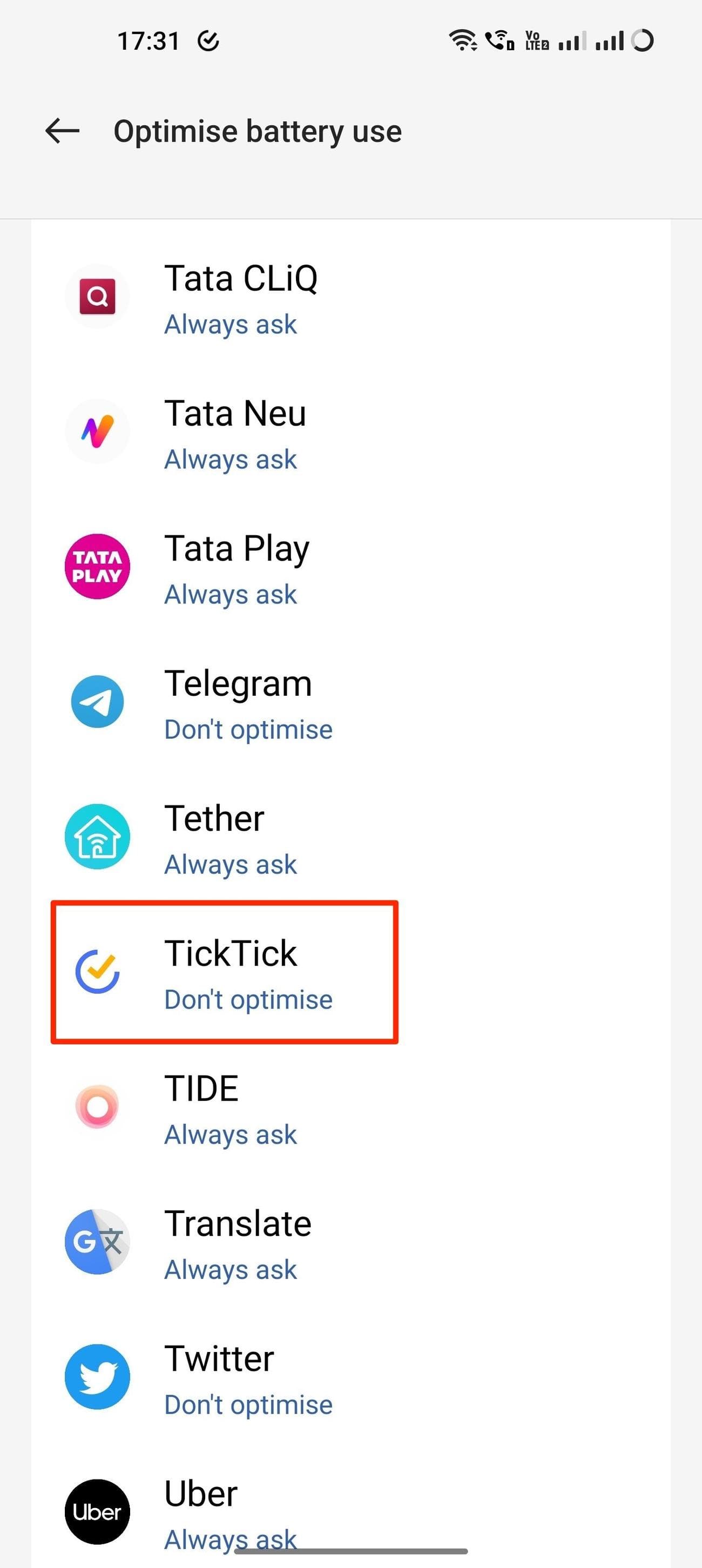The height and width of the screenshot is (1568, 702).
Task: Tap the Tether home icon
Action: pyautogui.click(x=97, y=836)
